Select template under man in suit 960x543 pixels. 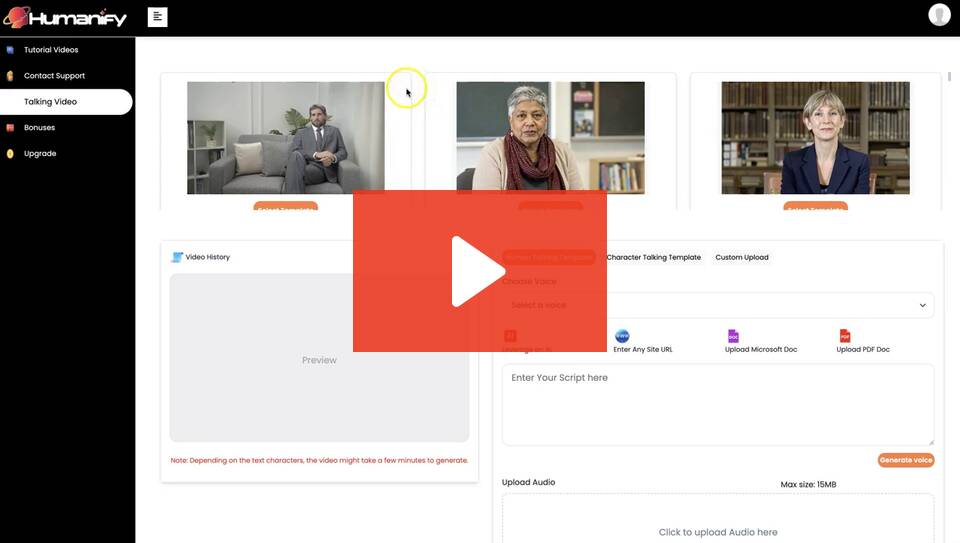pyautogui.click(x=285, y=206)
